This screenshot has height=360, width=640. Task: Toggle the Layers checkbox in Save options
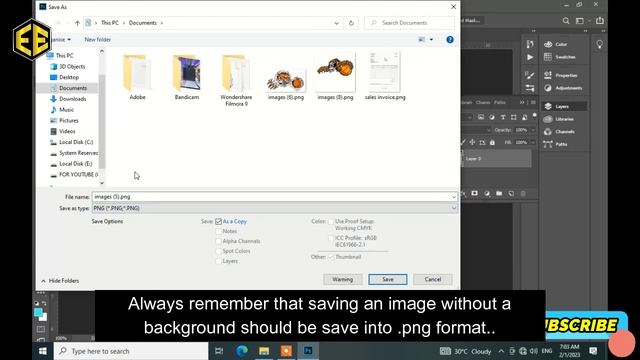218,261
